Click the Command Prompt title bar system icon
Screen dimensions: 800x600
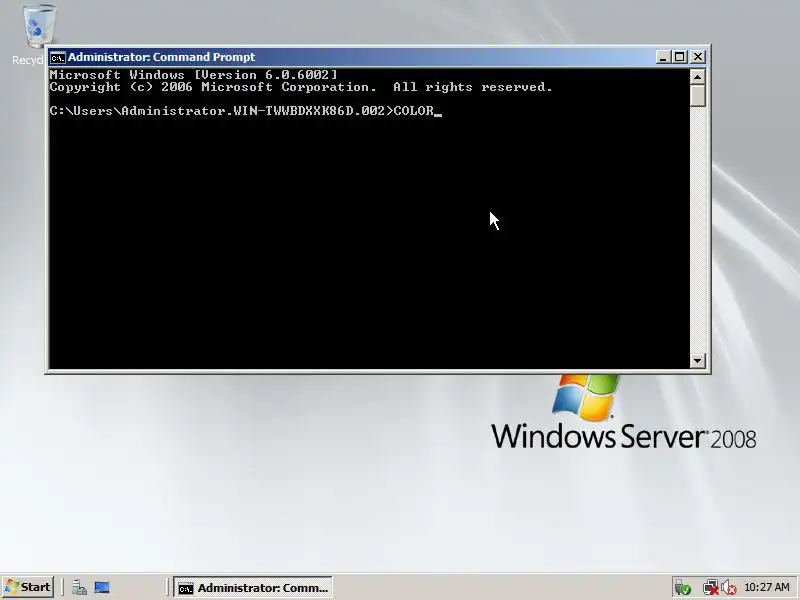pos(58,57)
